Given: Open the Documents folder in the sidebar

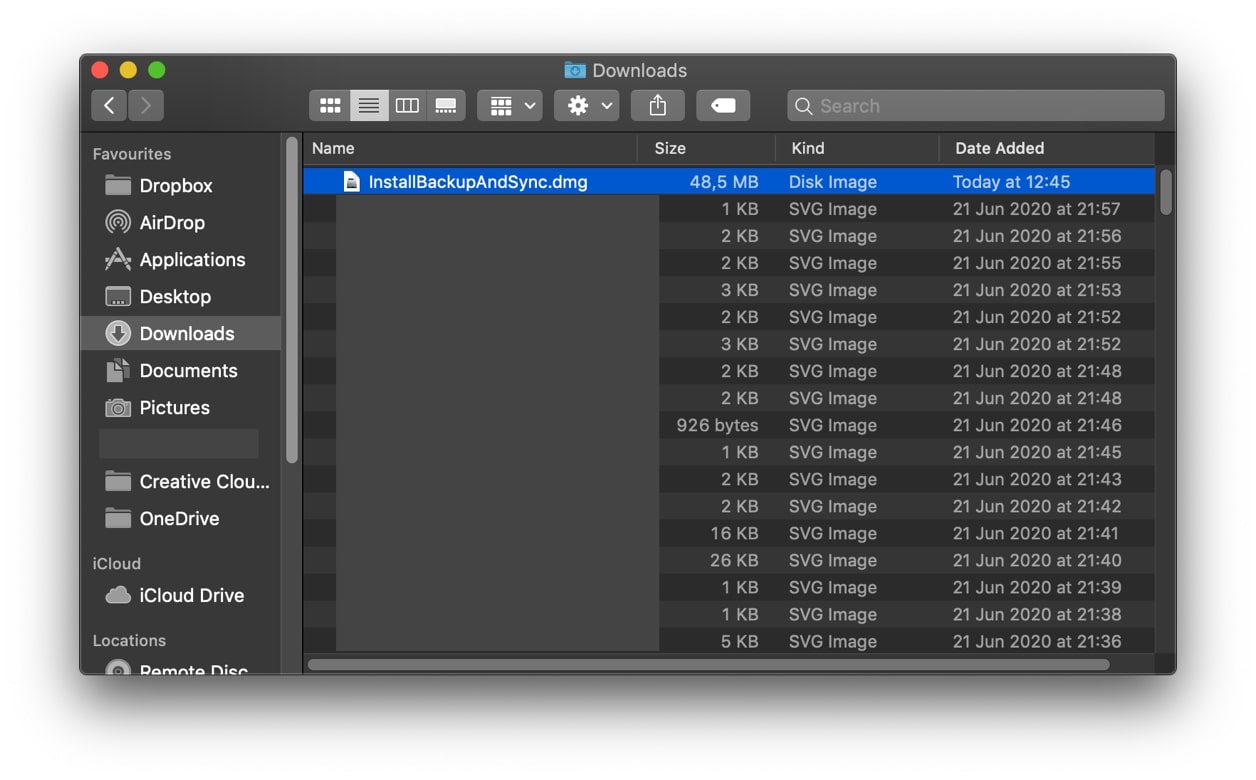Looking at the screenshot, I should pyautogui.click(x=190, y=370).
